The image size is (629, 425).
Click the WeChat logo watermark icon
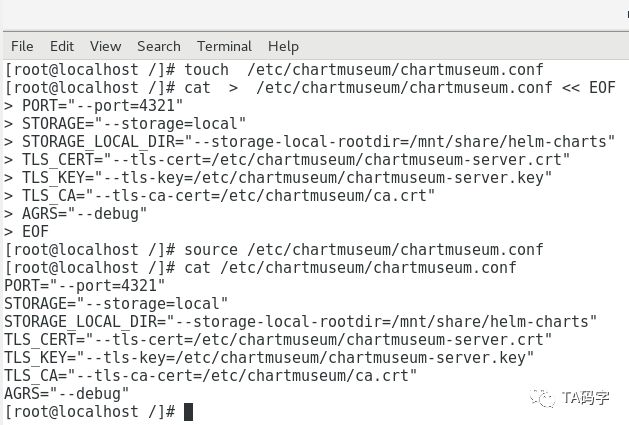tap(542, 398)
